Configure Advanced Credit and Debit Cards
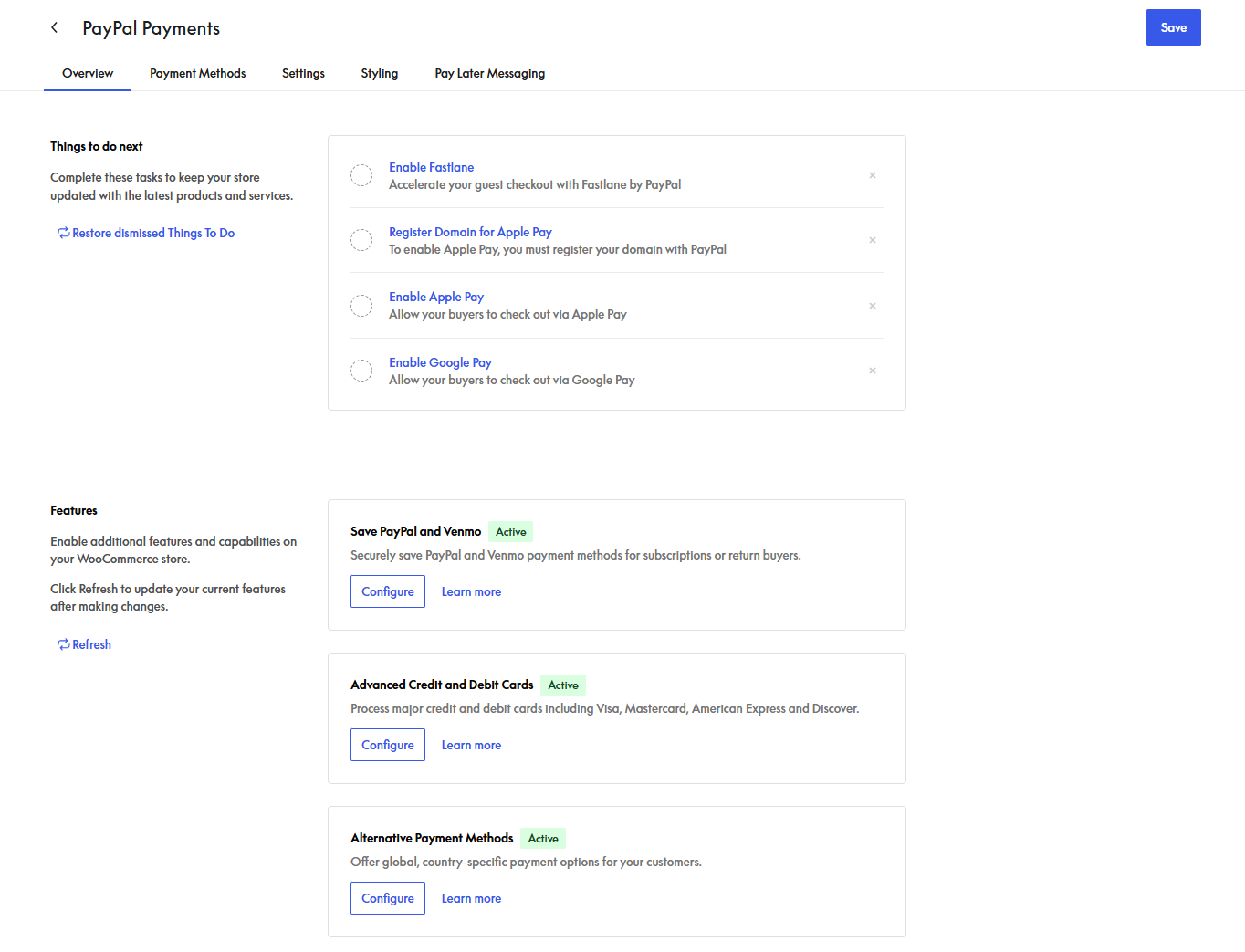The height and width of the screenshot is (952, 1245). click(388, 745)
